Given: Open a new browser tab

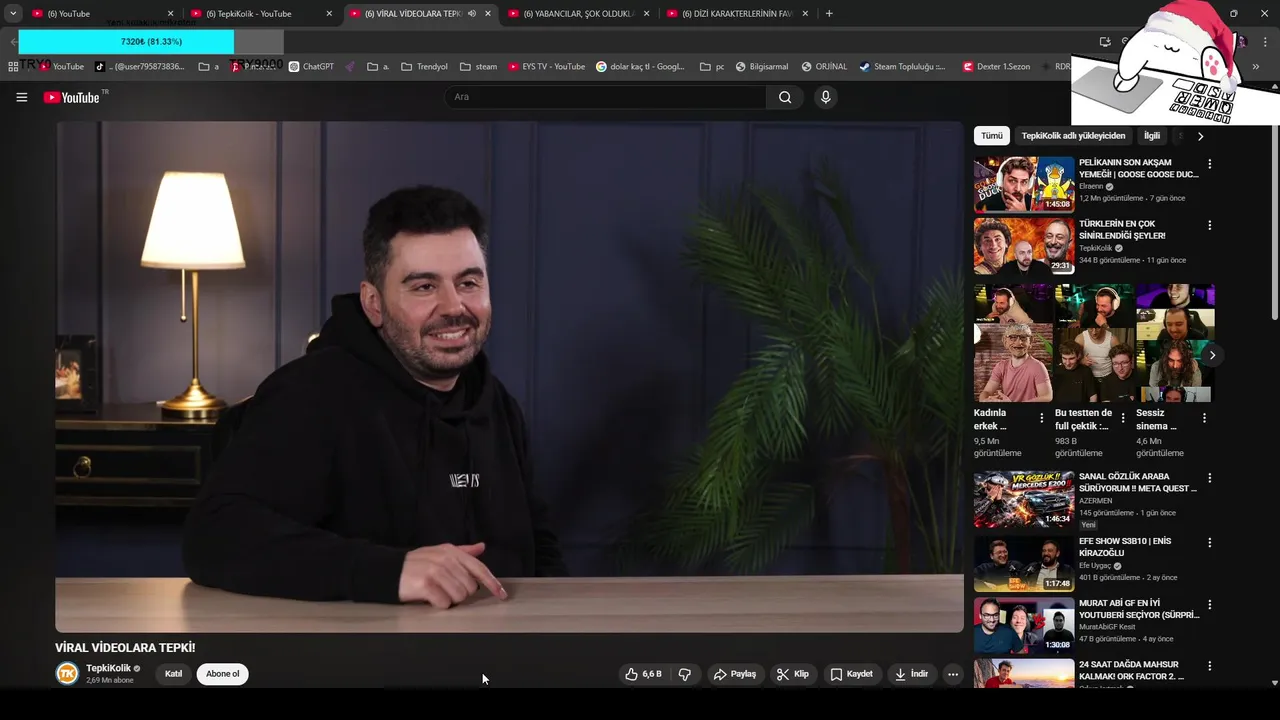Looking at the screenshot, I should coord(829,14).
